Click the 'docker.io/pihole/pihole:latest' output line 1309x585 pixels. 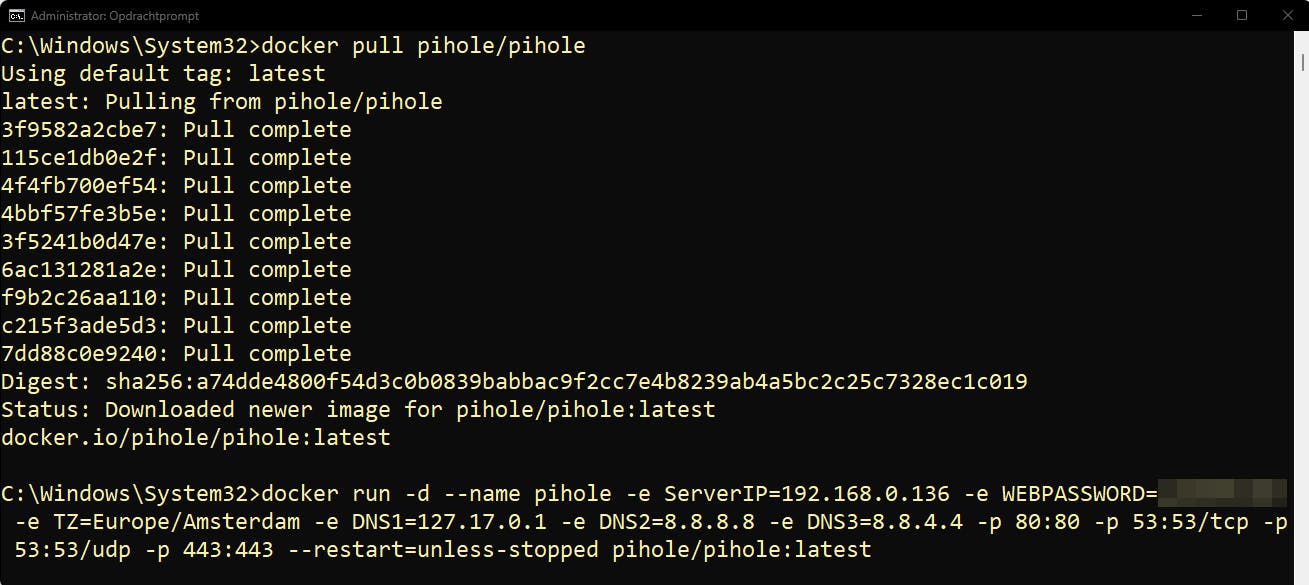pos(196,438)
